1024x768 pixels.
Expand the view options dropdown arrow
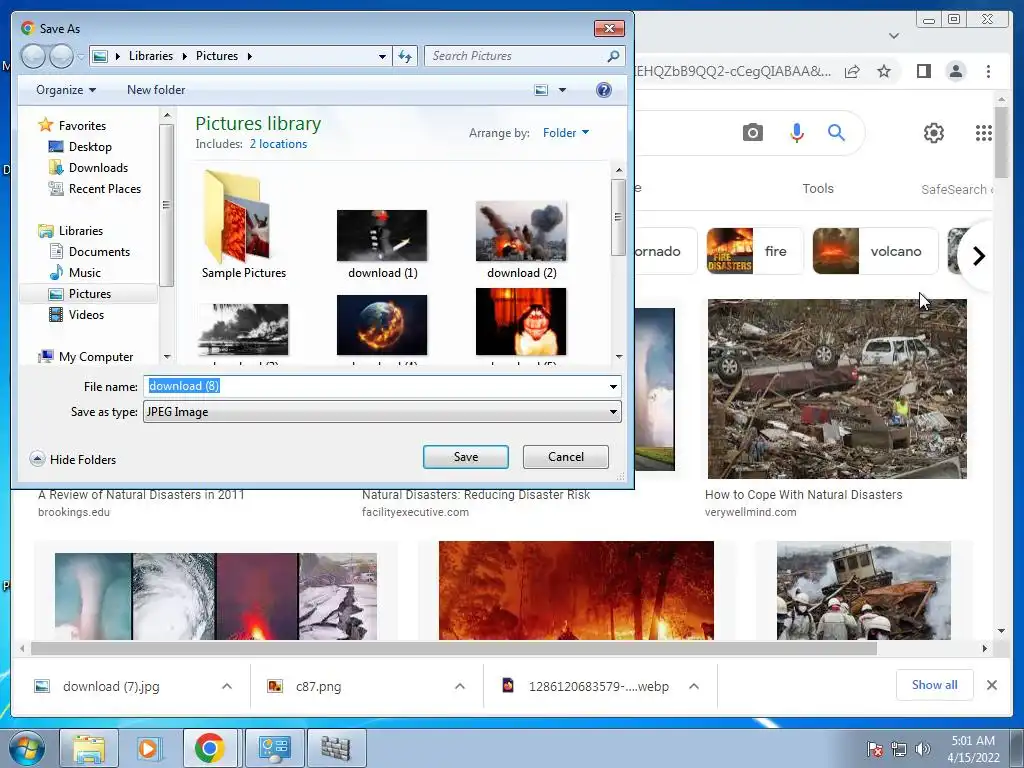tap(562, 90)
